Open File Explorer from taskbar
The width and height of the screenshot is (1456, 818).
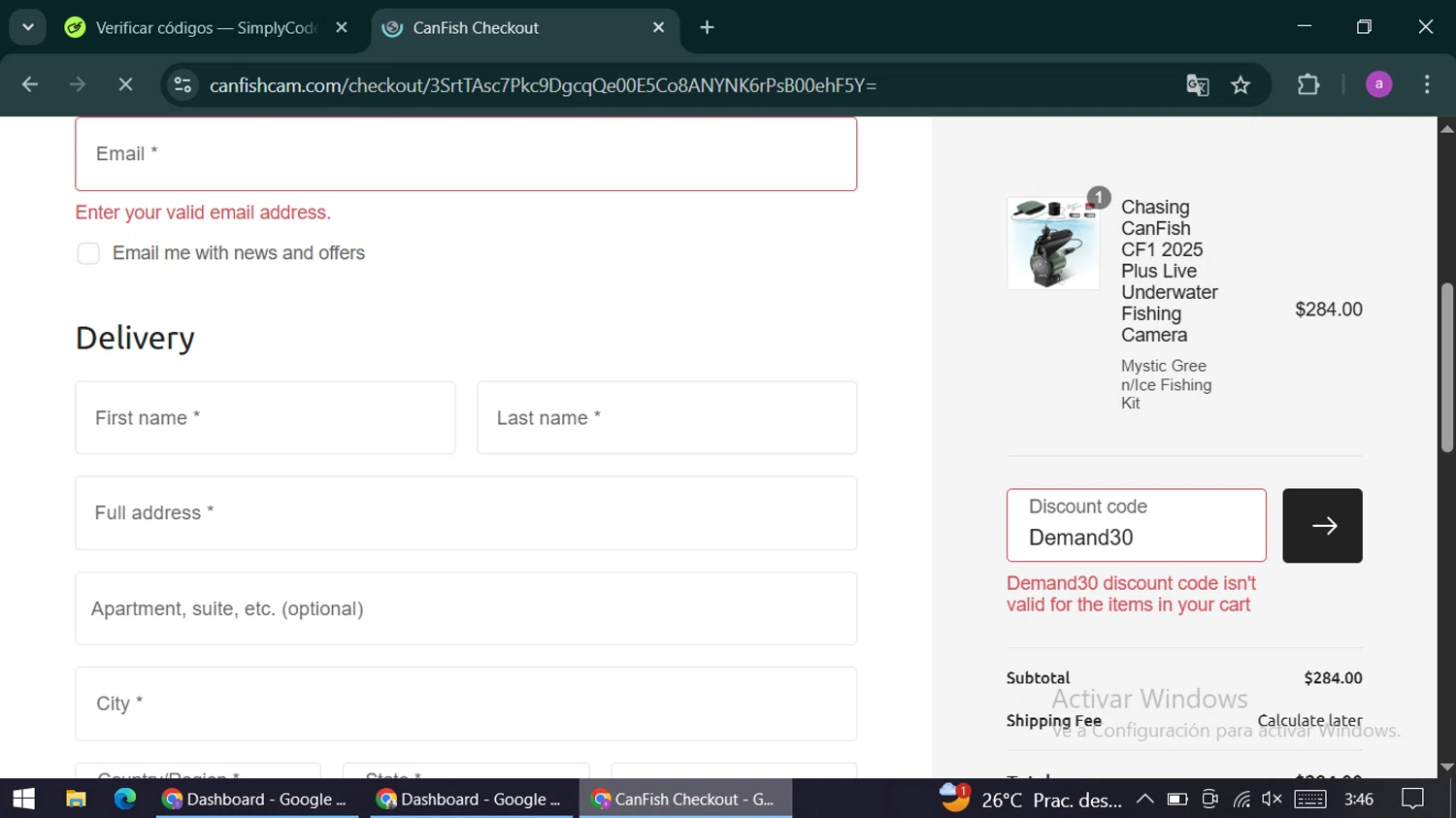(x=75, y=799)
